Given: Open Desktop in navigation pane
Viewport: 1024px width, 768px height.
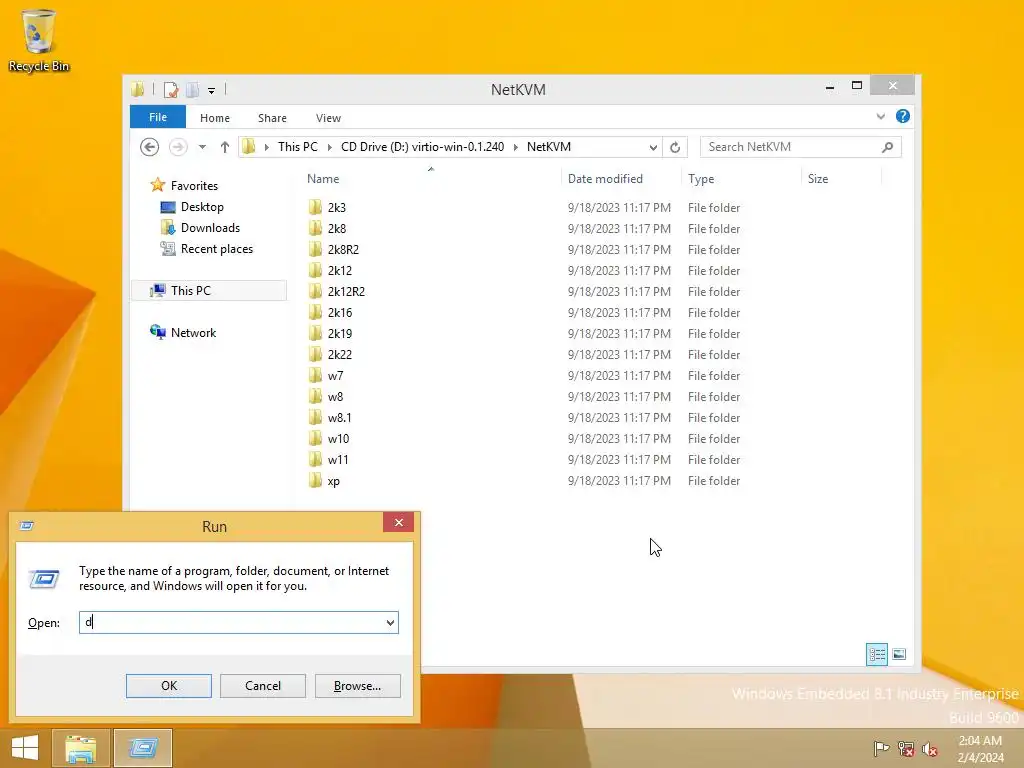Looking at the screenshot, I should click(202, 206).
